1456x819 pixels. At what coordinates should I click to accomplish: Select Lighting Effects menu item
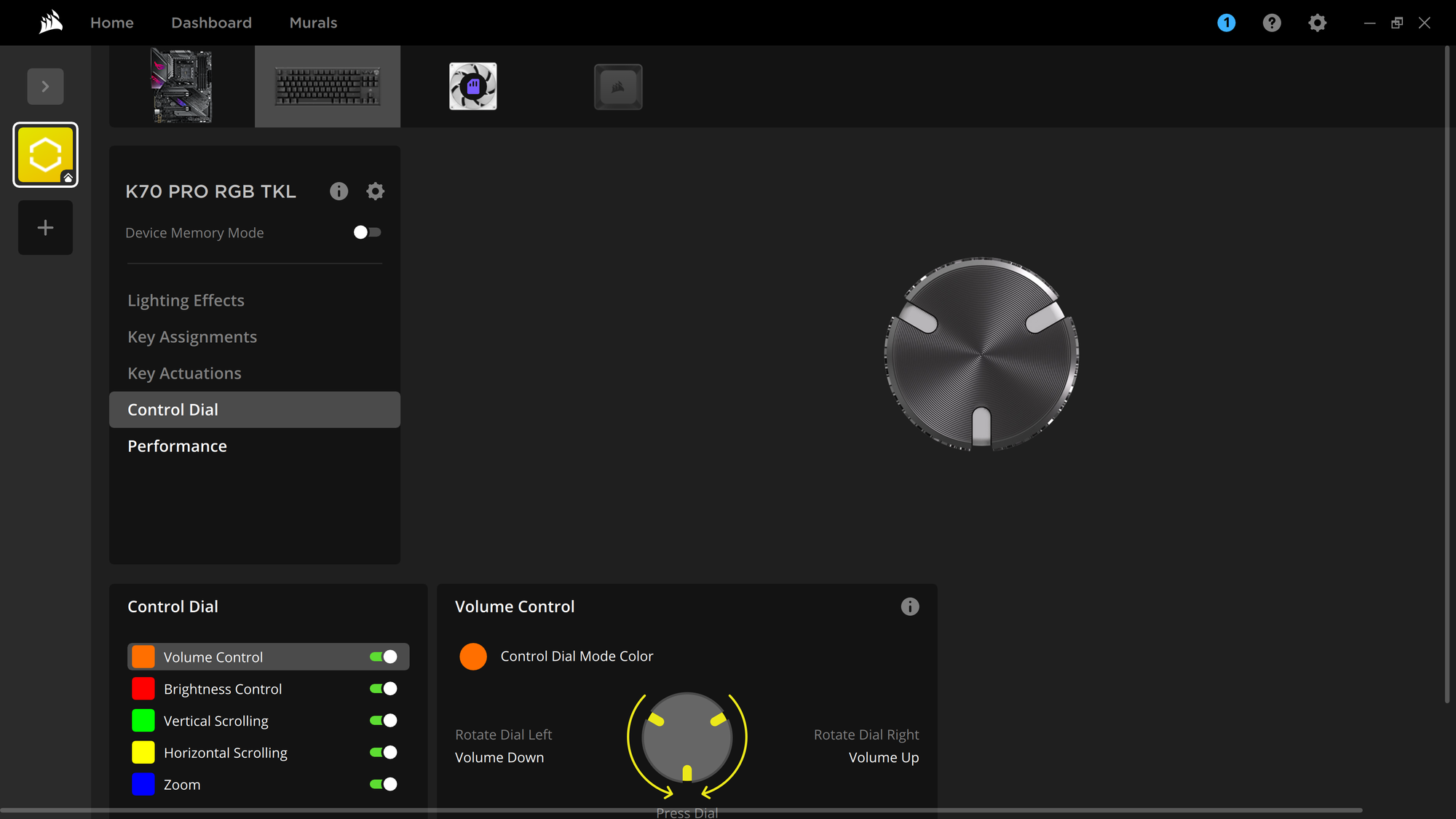pyautogui.click(x=186, y=299)
